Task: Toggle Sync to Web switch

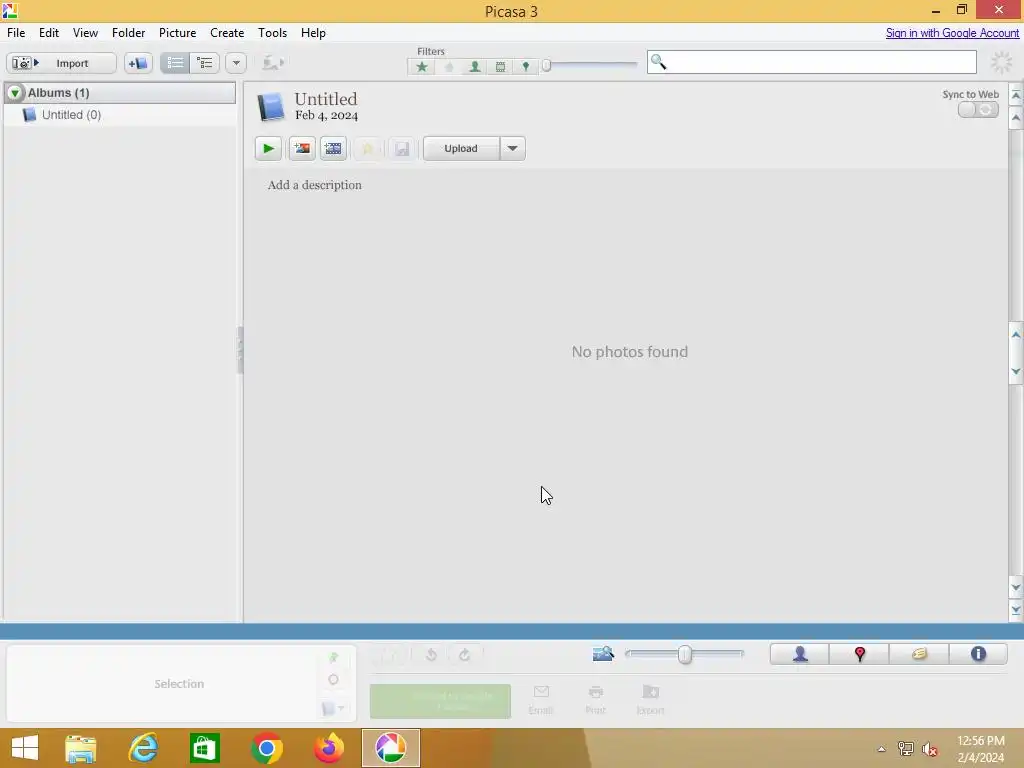Action: pyautogui.click(x=978, y=110)
